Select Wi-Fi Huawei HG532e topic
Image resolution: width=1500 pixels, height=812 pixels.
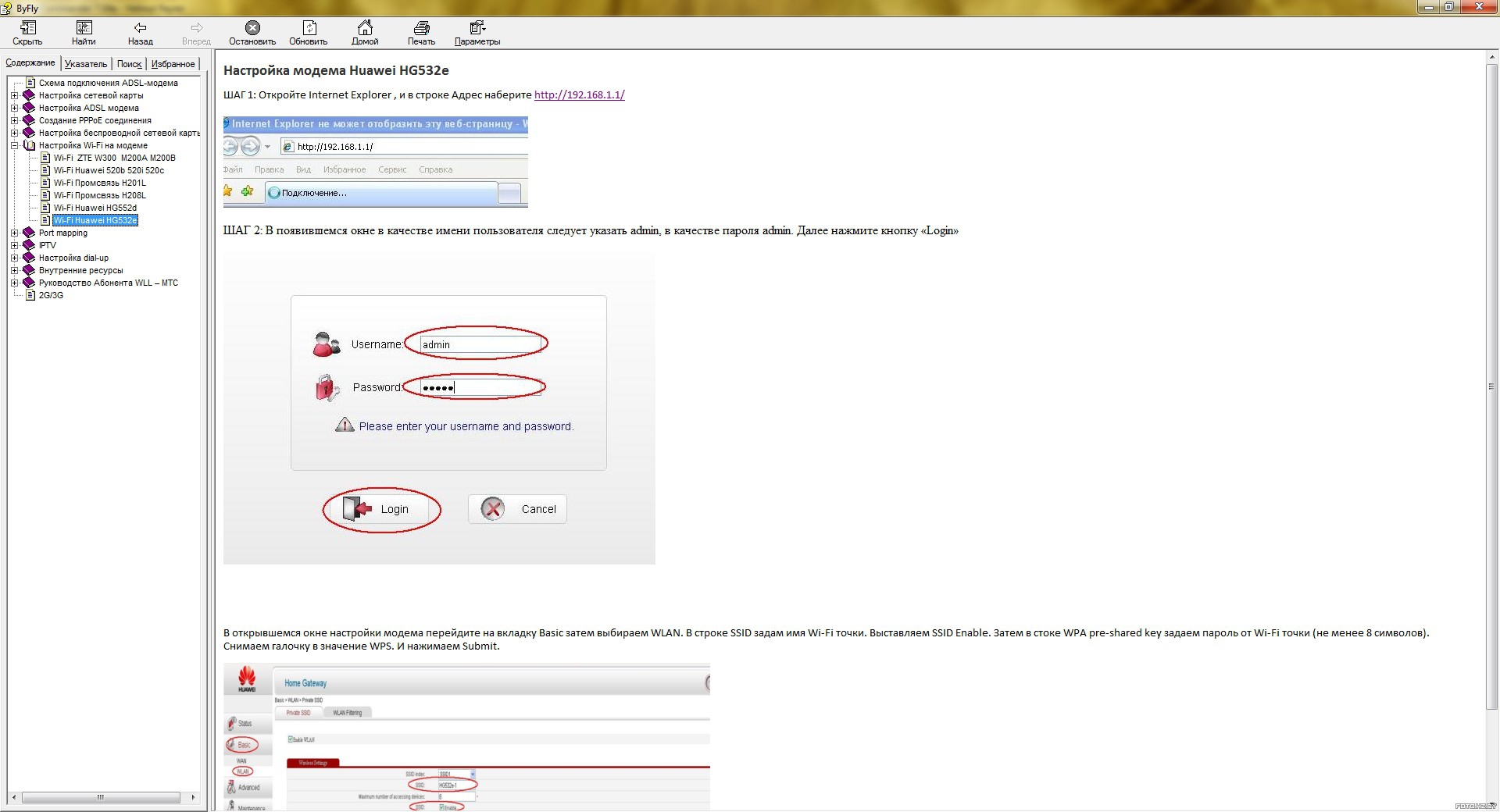coord(95,220)
